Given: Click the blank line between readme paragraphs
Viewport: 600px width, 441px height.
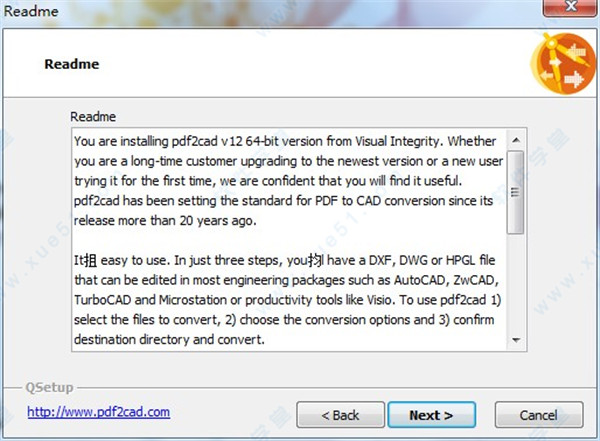Looking at the screenshot, I should click(x=289, y=240).
